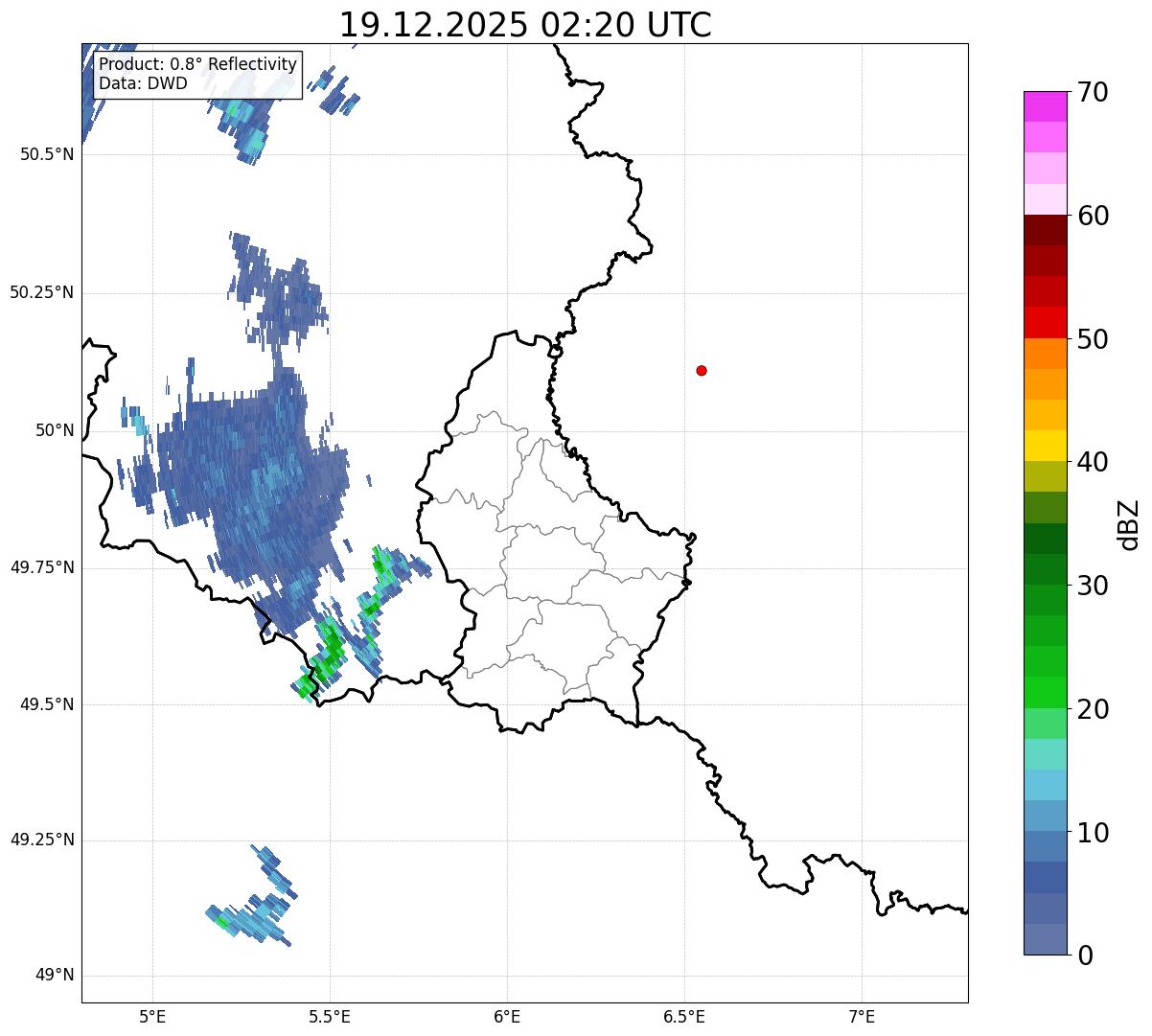Click the Data: DWD label
This screenshot has height=1036, width=1152.
(143, 83)
